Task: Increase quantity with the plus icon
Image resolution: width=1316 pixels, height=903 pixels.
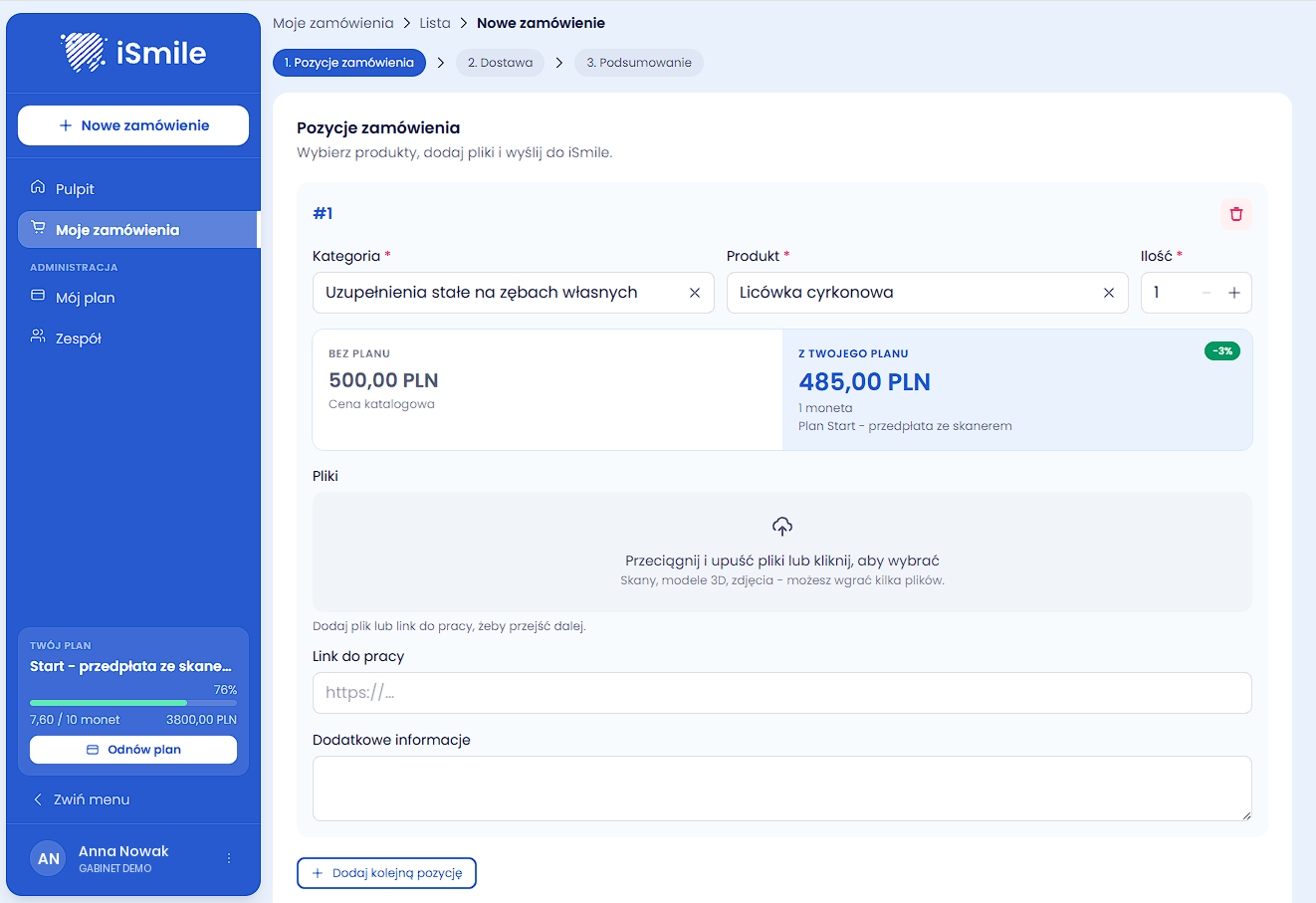Action: pyautogui.click(x=1234, y=293)
